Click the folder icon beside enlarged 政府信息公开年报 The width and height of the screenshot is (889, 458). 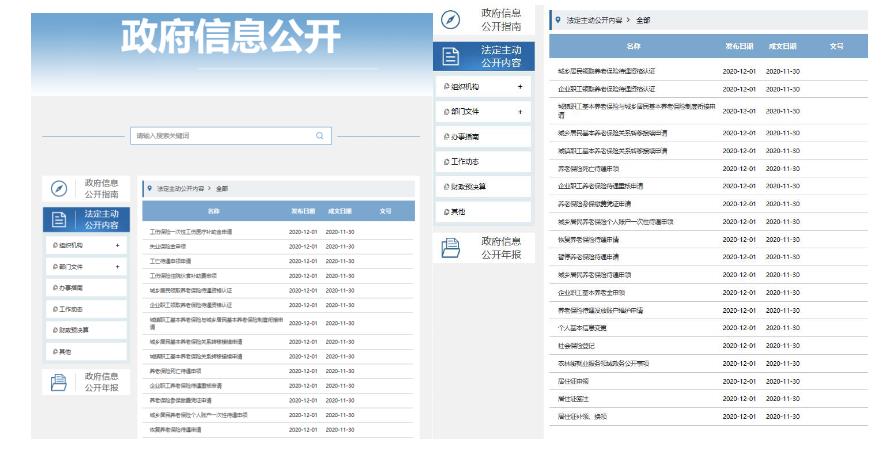[451, 247]
